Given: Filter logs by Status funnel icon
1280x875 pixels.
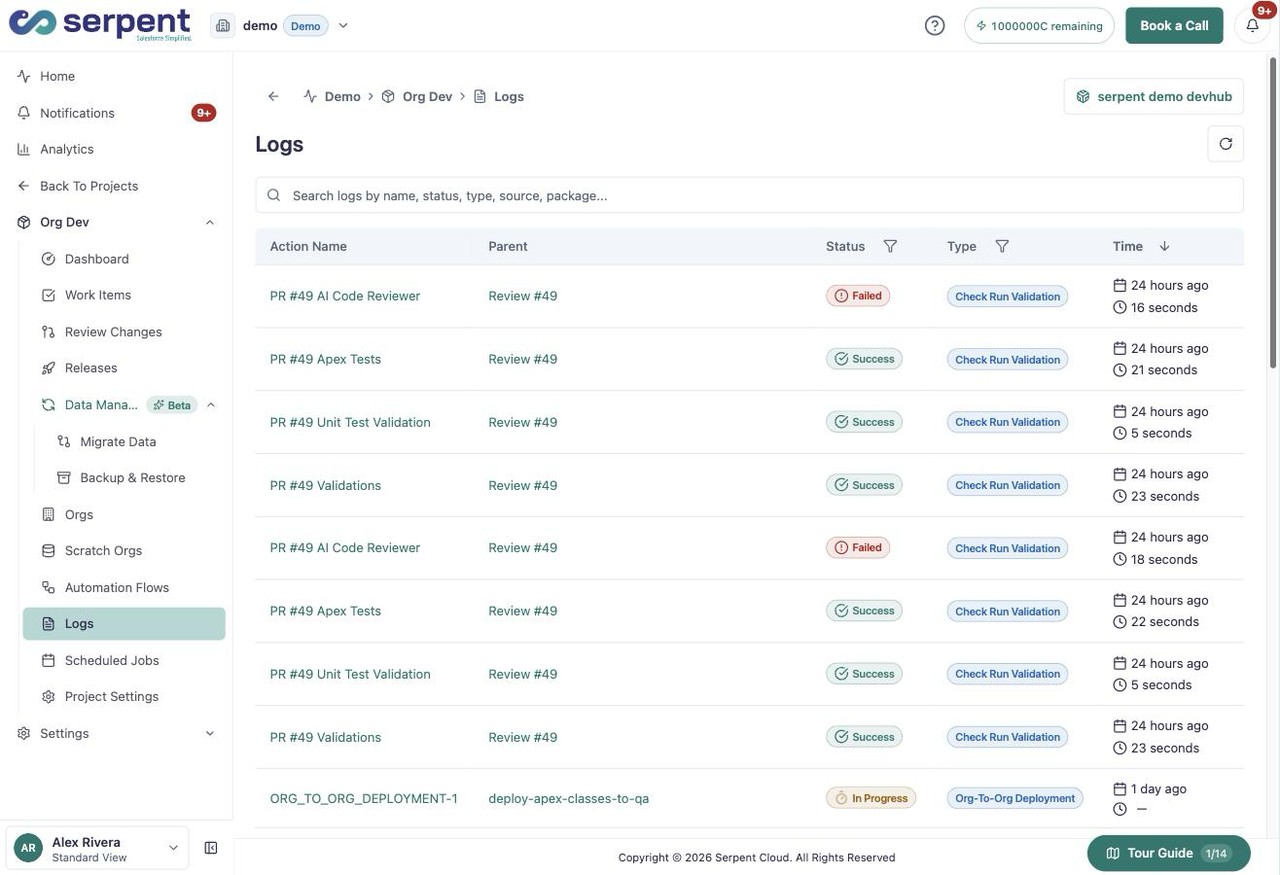Looking at the screenshot, I should click(x=890, y=246).
